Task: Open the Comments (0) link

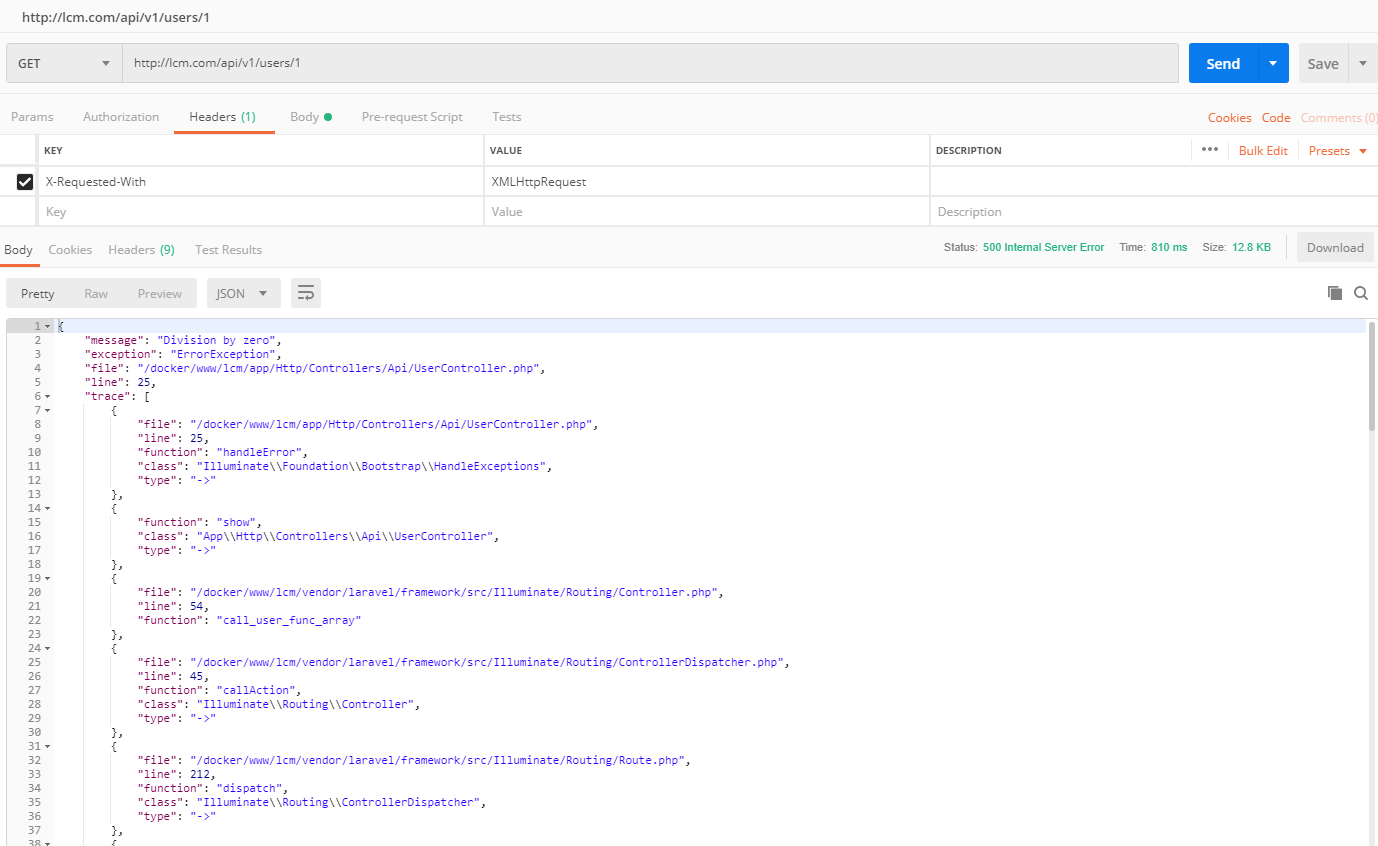Action: click(x=1339, y=117)
